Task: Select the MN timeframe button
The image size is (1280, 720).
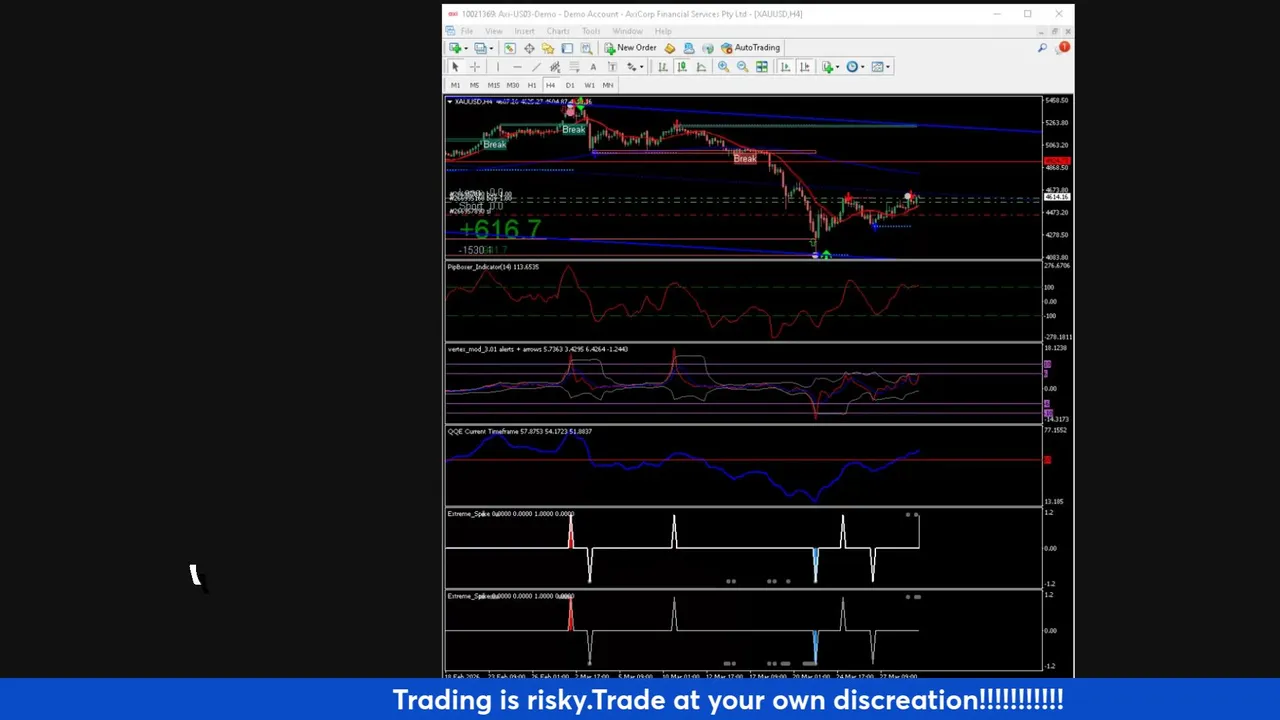Action: pos(608,85)
